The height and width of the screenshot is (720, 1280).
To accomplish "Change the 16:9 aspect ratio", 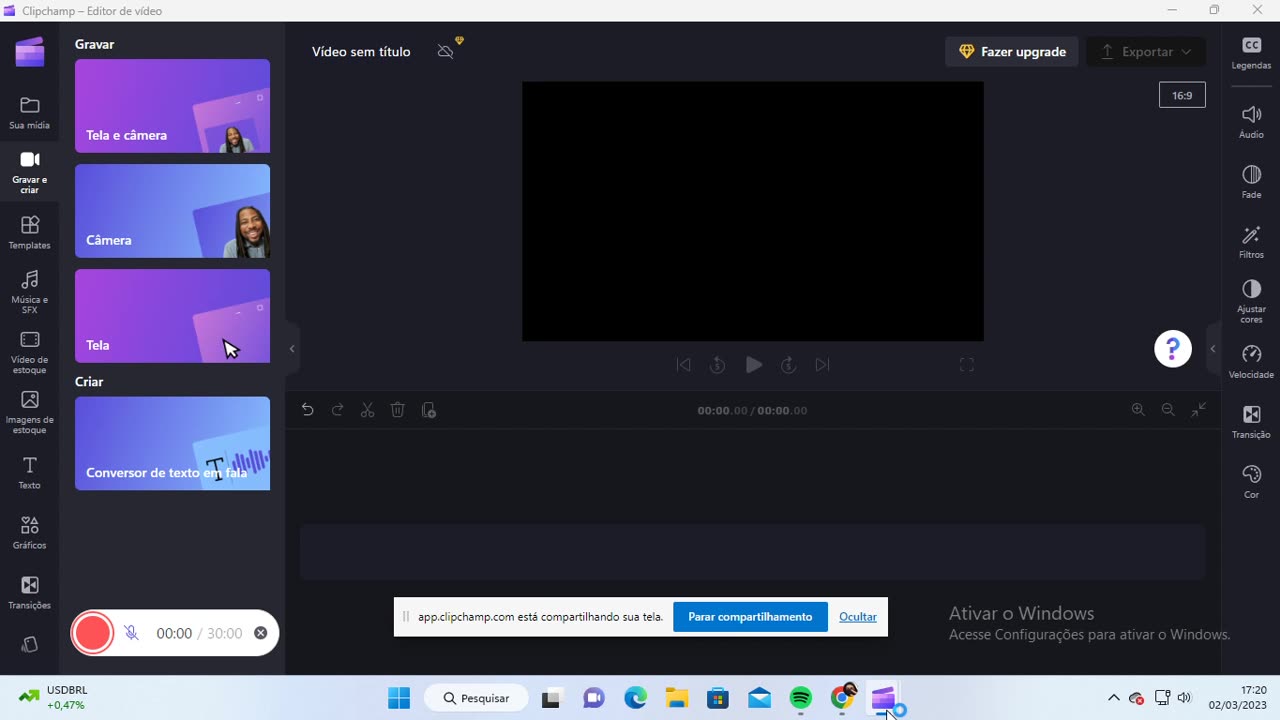I will pos(1182,95).
